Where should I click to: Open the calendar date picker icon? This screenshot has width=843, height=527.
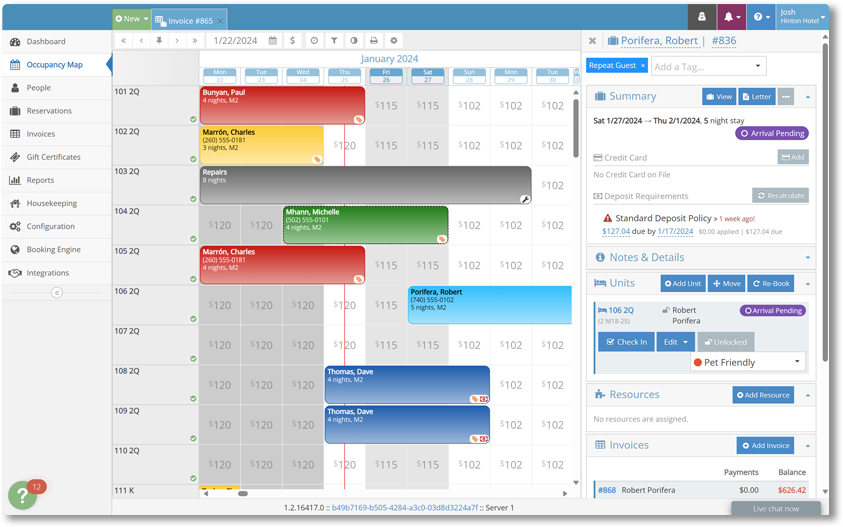[x=273, y=41]
